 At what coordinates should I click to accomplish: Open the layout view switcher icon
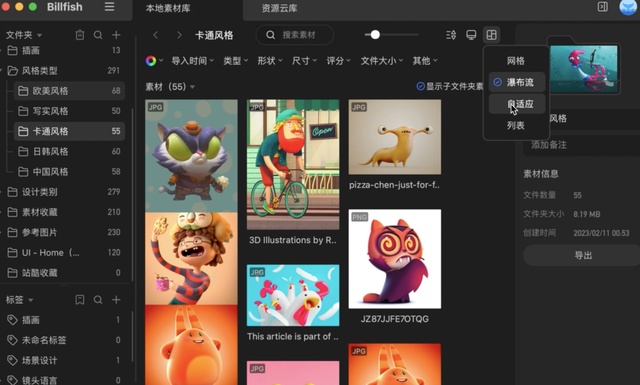pyautogui.click(x=491, y=35)
